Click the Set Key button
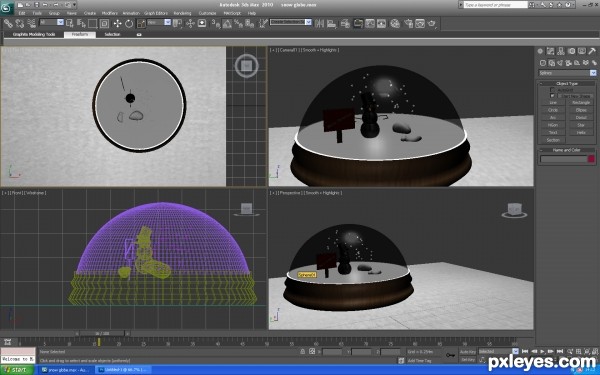The image size is (600, 375). pos(467,360)
